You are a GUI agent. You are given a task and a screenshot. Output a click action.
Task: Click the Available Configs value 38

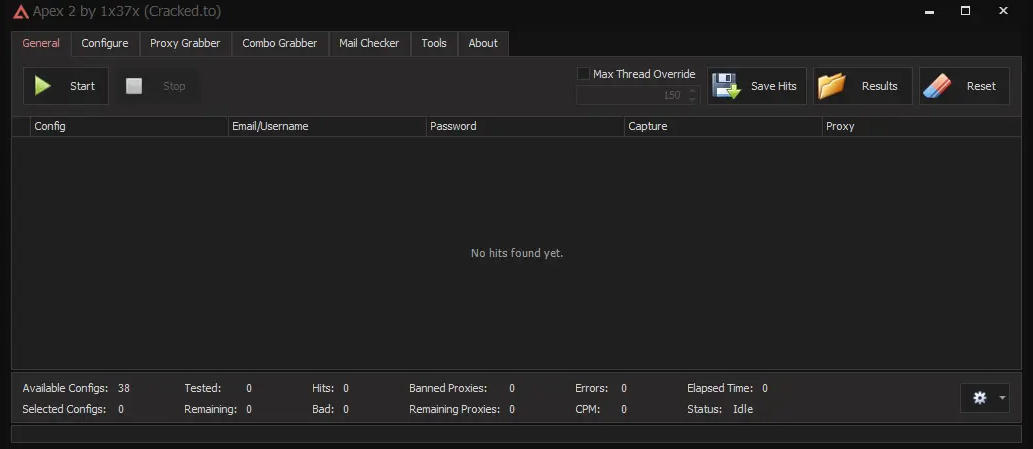(x=124, y=388)
